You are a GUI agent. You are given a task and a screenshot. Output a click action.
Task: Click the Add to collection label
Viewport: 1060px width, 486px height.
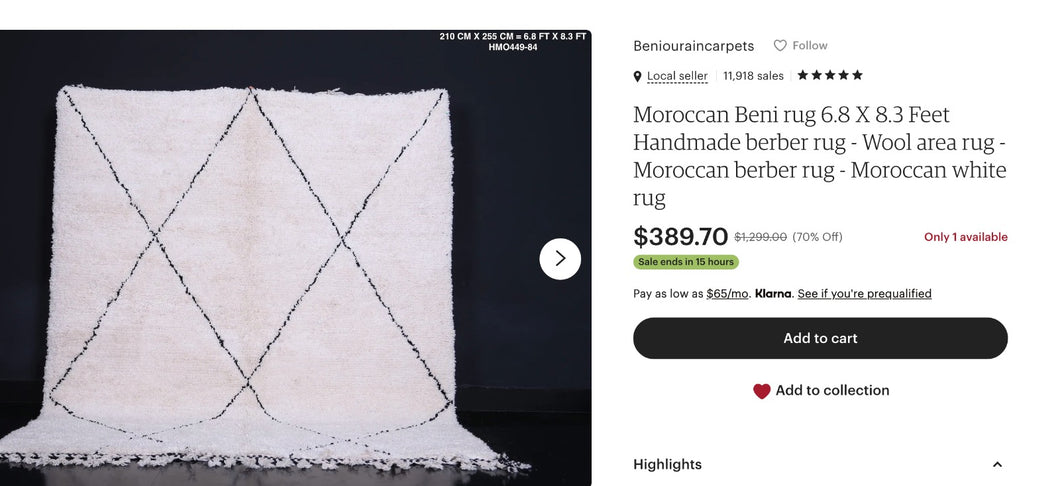coord(832,391)
